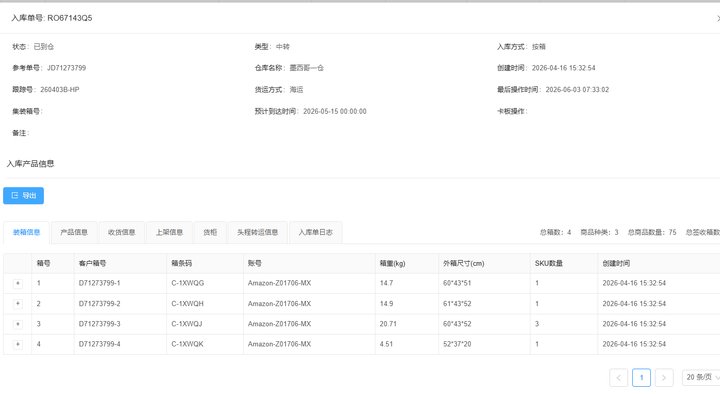720x394 pixels.
Task: Click inbound order number RO67143Q5
Action: pyautogui.click(x=70, y=18)
